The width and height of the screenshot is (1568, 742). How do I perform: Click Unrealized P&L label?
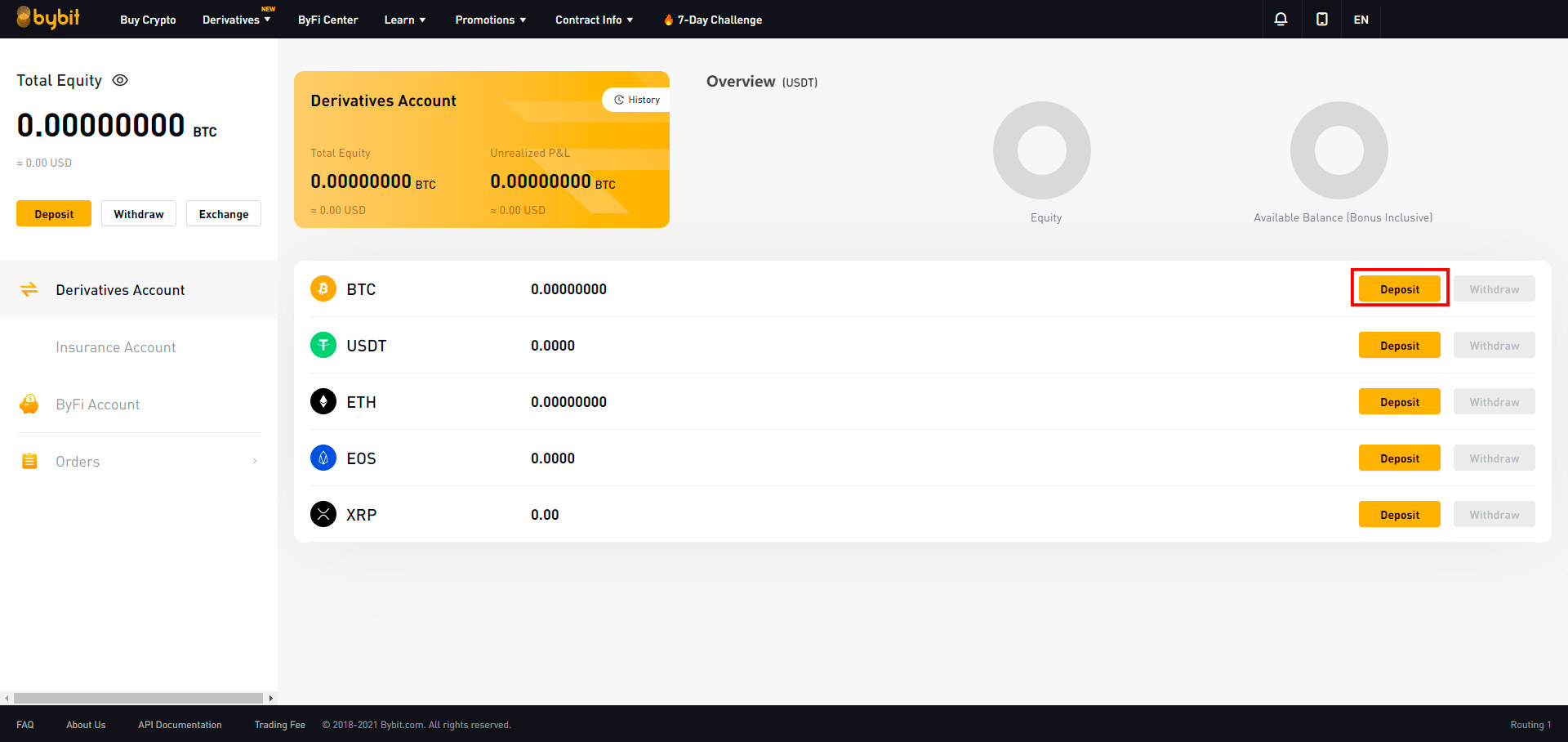pos(530,153)
